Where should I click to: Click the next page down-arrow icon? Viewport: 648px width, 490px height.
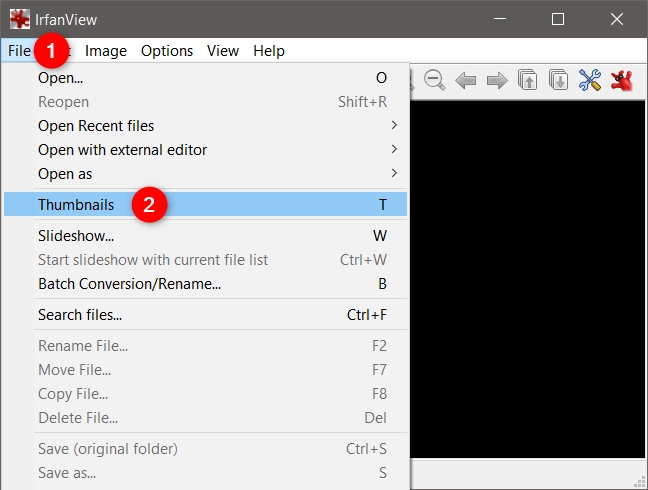(x=559, y=80)
